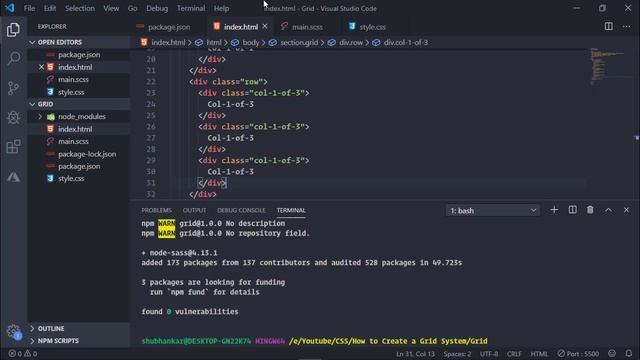Screen dimensions: 640x360
Task: Select the TERMINAL panel tab
Action: point(291,210)
